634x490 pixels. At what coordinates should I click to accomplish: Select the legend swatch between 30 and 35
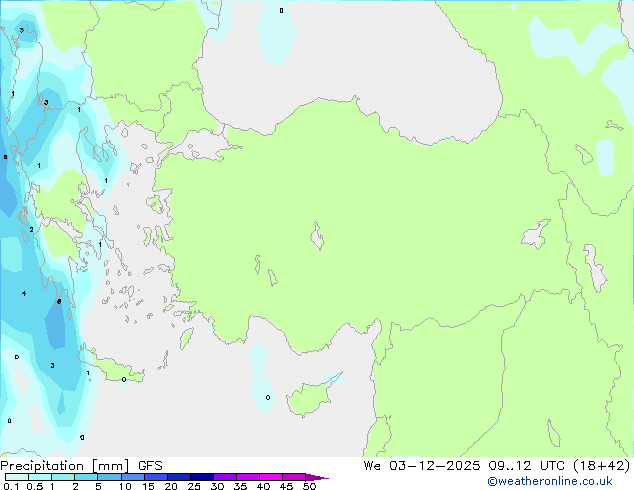tap(224, 477)
